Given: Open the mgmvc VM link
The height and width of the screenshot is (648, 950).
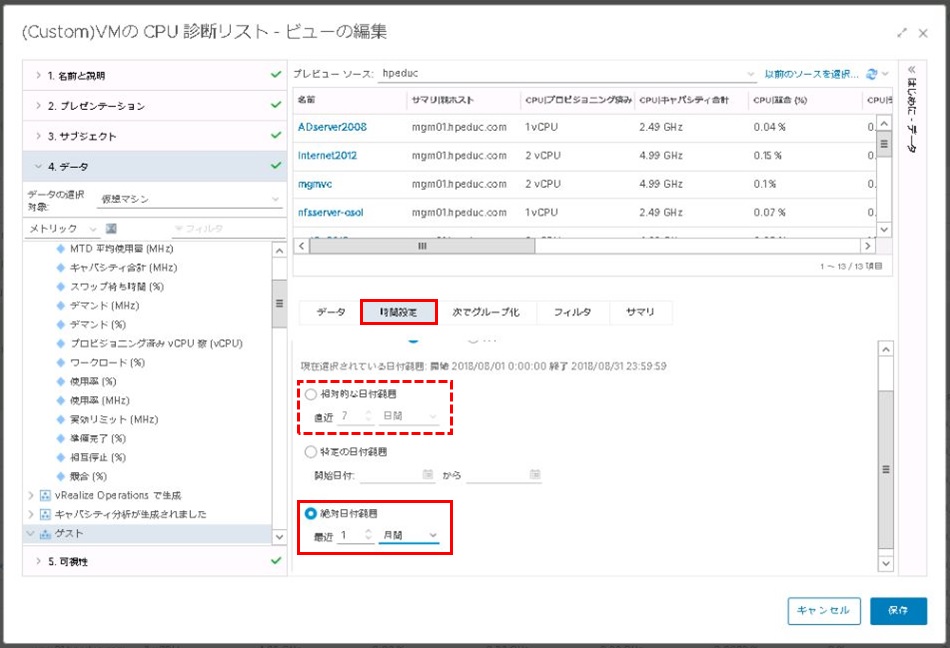Looking at the screenshot, I should tap(315, 184).
